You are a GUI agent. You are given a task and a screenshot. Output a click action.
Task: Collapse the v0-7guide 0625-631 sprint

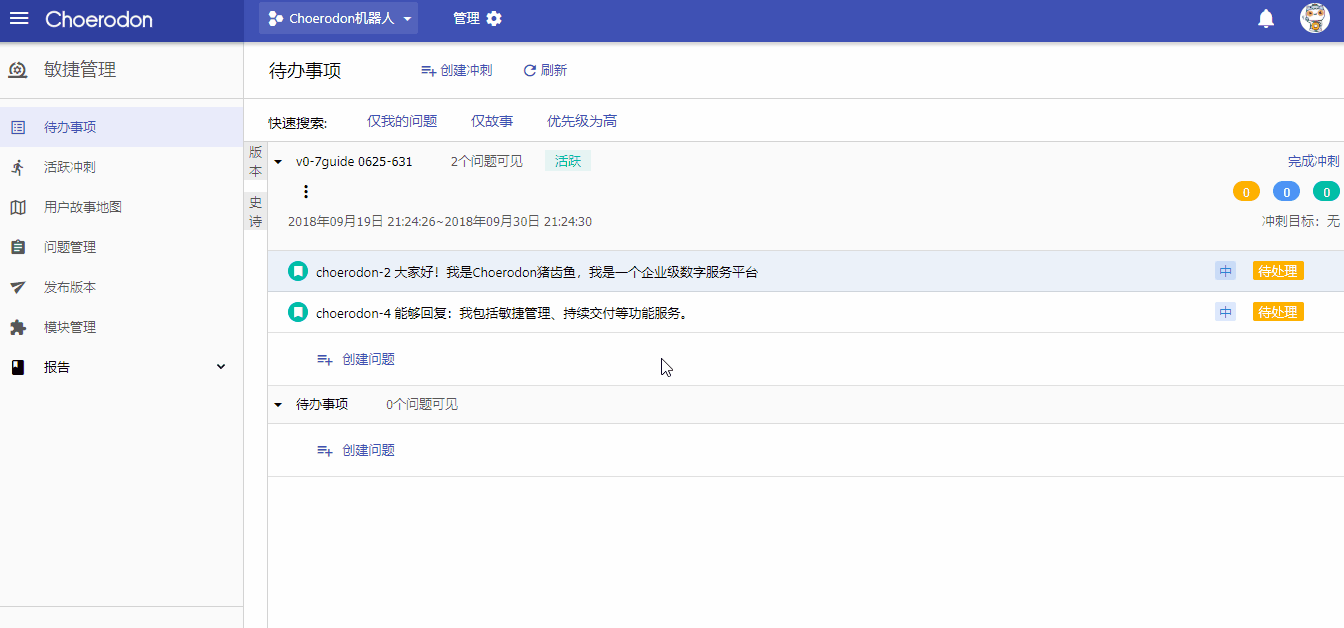point(278,162)
